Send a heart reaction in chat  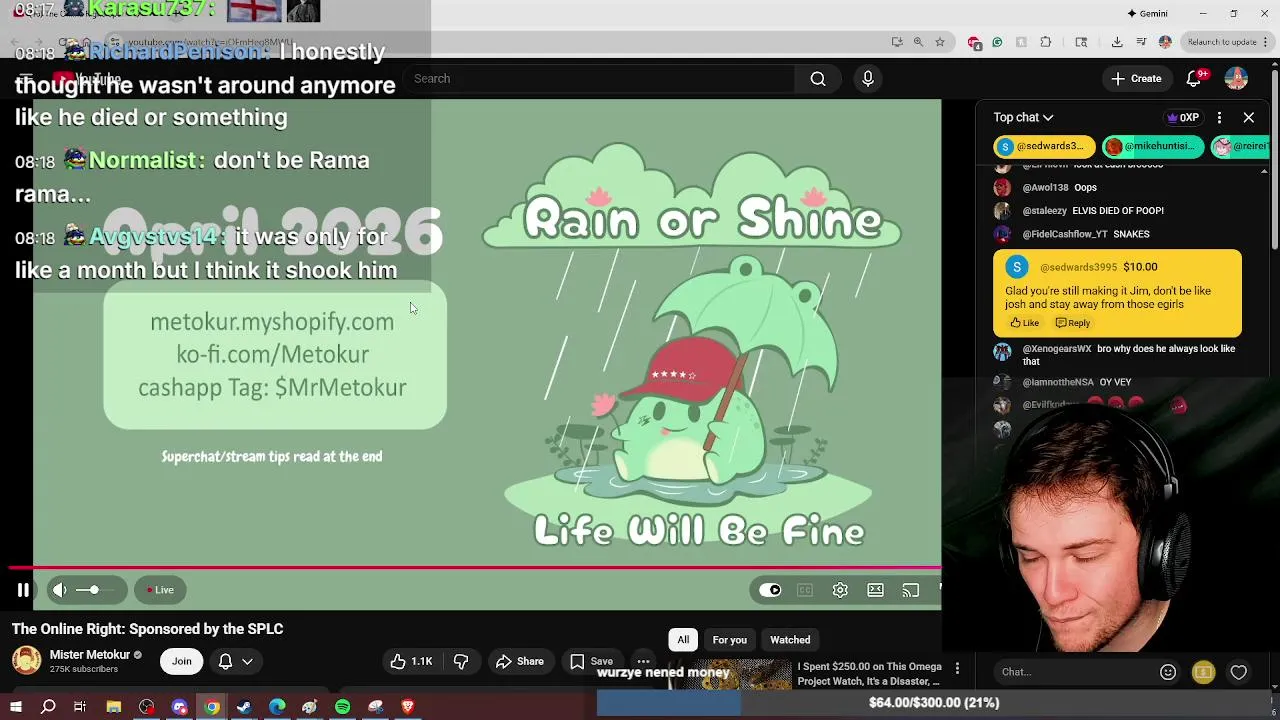coord(1239,672)
